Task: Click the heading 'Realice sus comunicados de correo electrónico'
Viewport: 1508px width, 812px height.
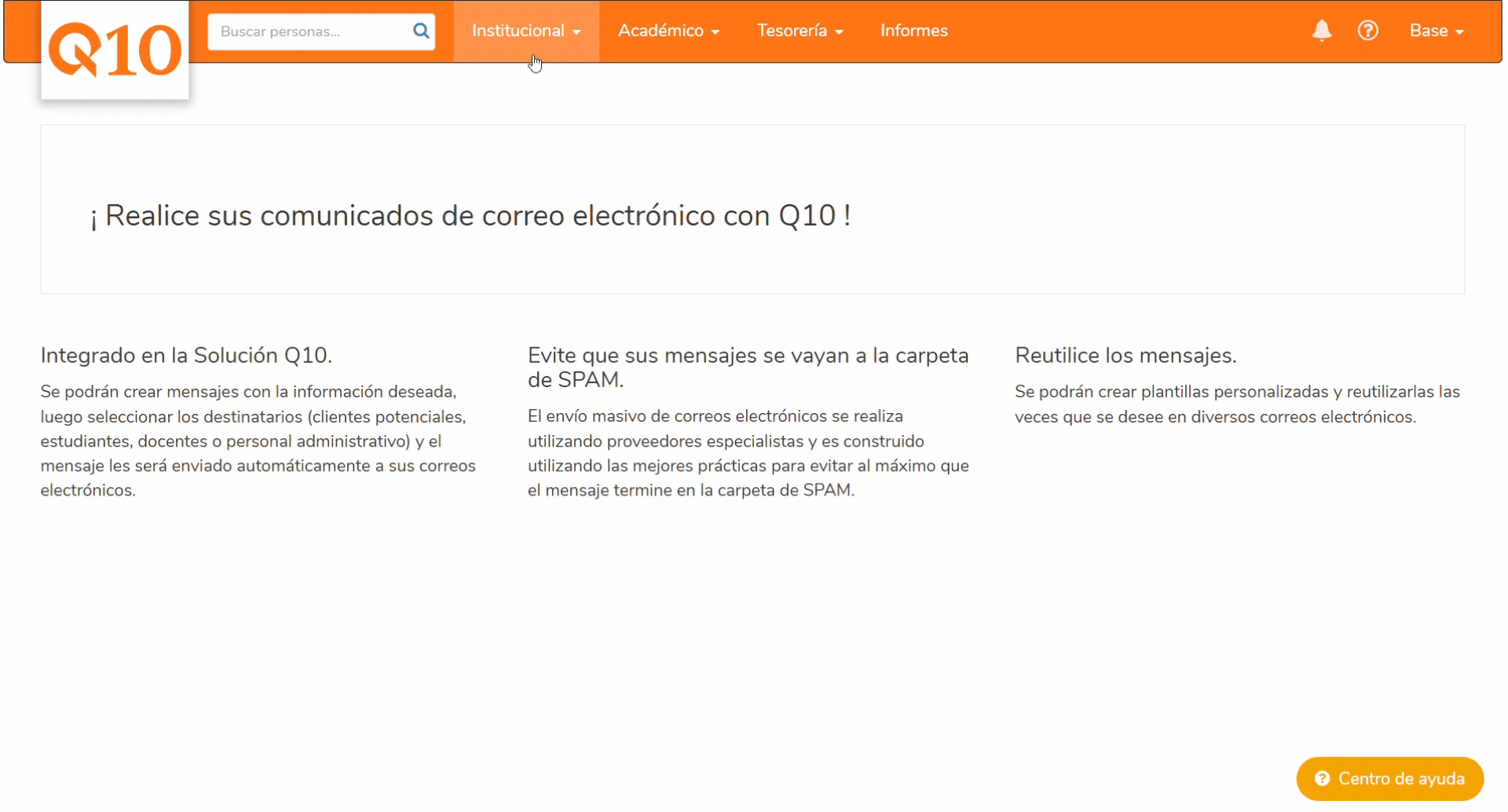Action: click(470, 215)
